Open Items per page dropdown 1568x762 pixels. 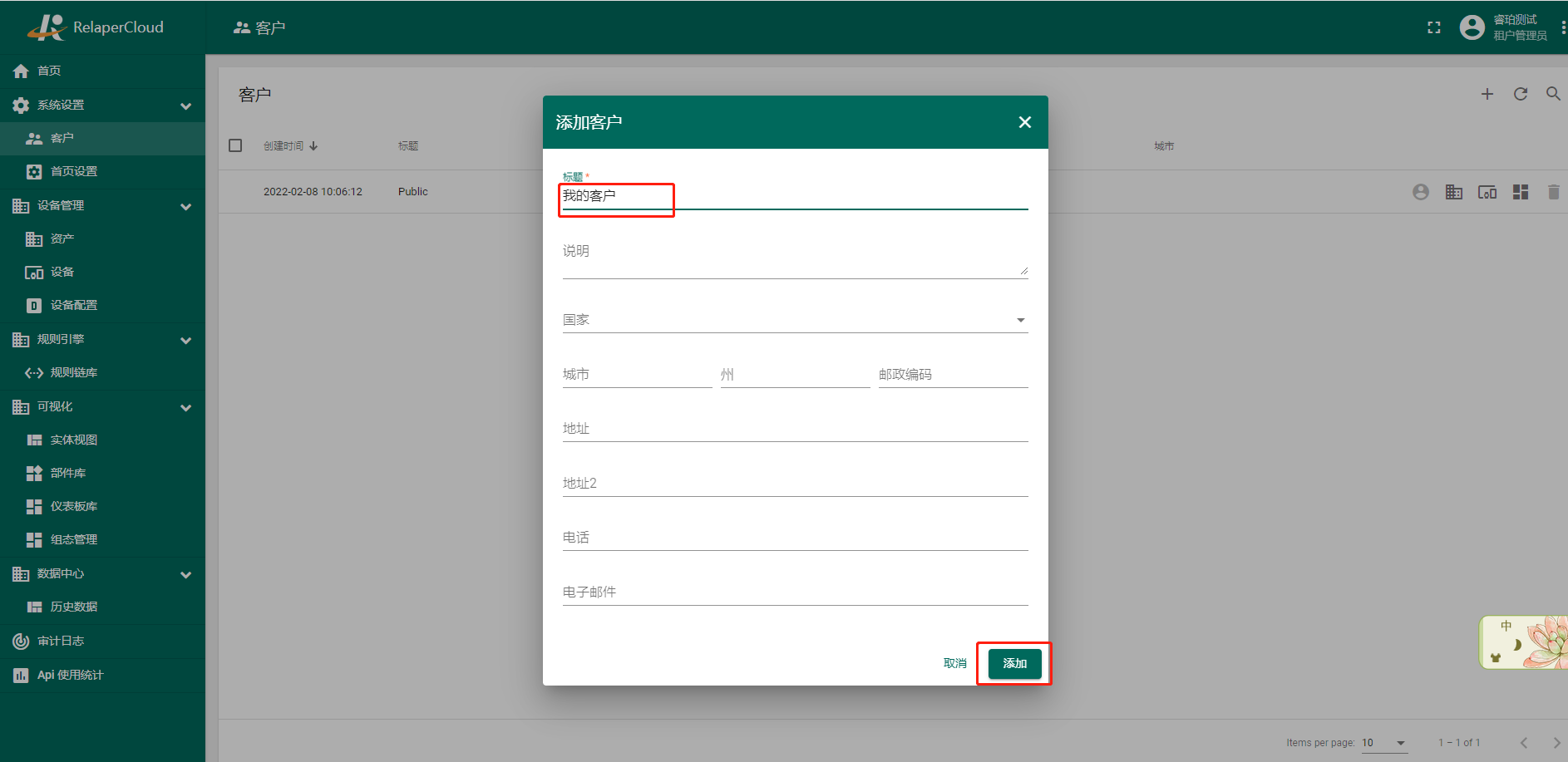tap(1384, 743)
